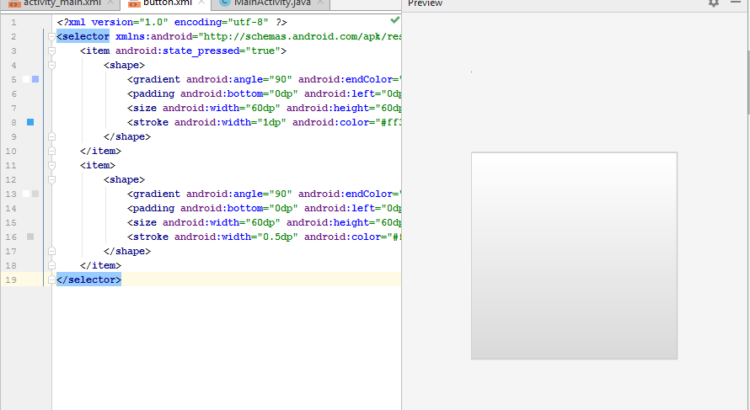
Task: Click the closing selector tag text
Action: 89,280
